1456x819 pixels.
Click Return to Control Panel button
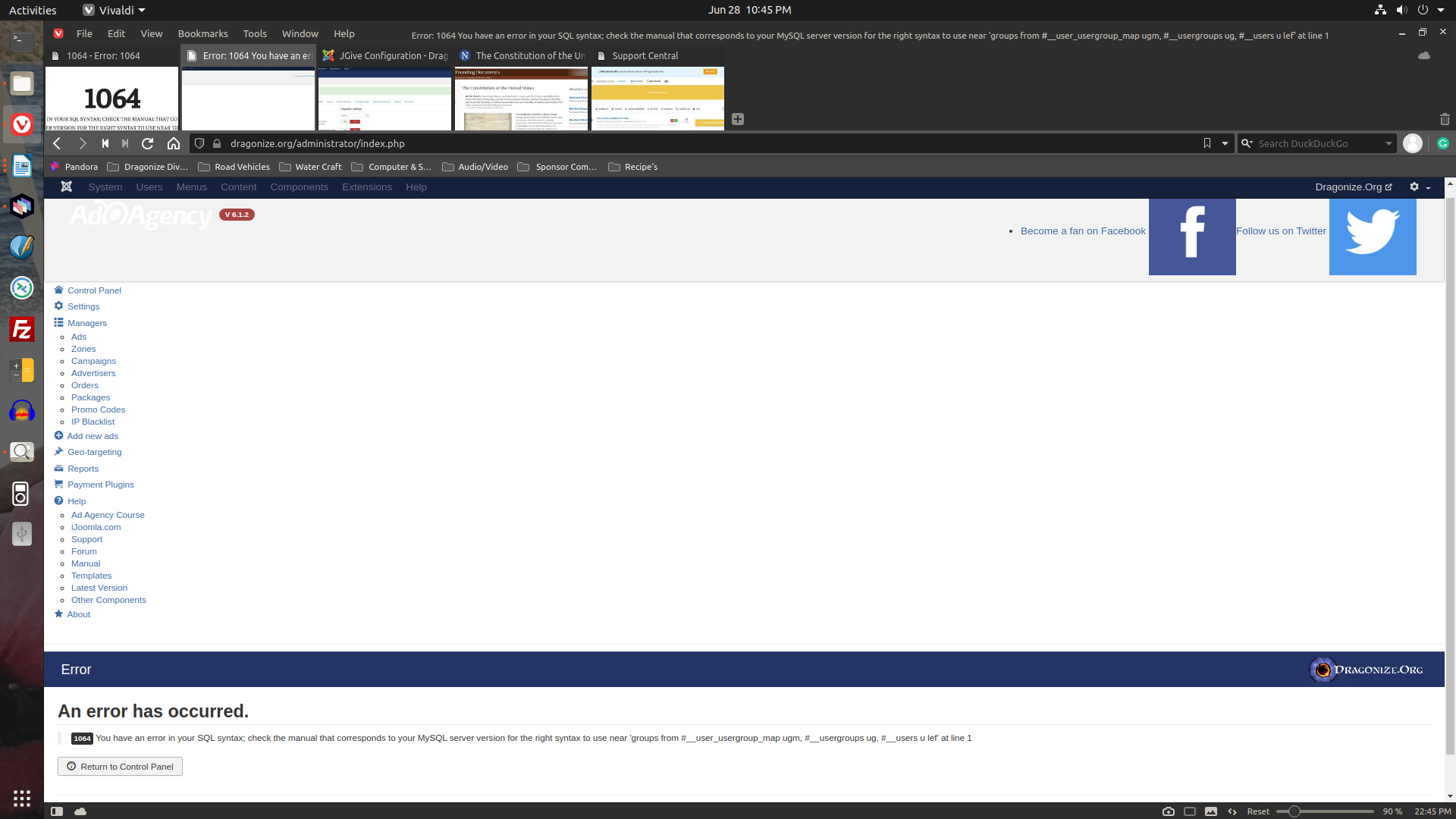click(x=120, y=767)
